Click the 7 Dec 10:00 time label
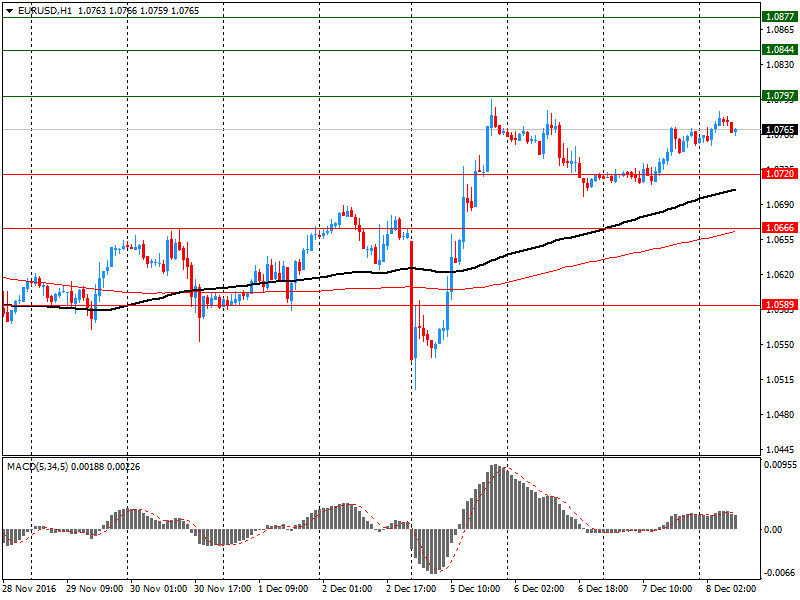 click(667, 588)
